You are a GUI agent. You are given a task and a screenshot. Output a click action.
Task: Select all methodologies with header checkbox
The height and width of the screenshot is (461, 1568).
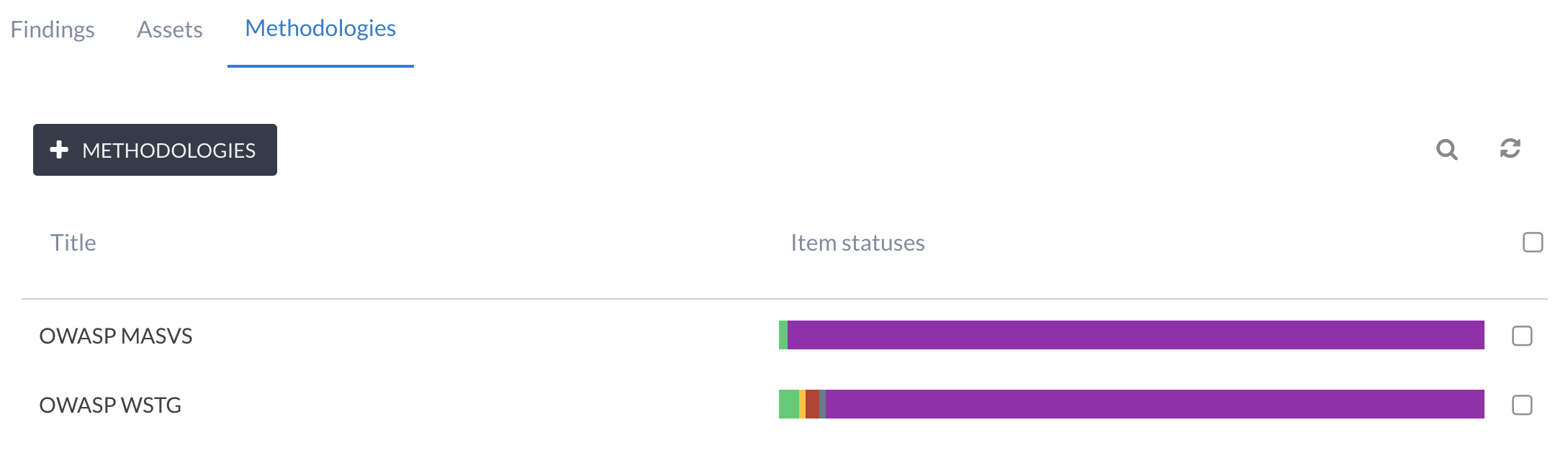click(1533, 243)
